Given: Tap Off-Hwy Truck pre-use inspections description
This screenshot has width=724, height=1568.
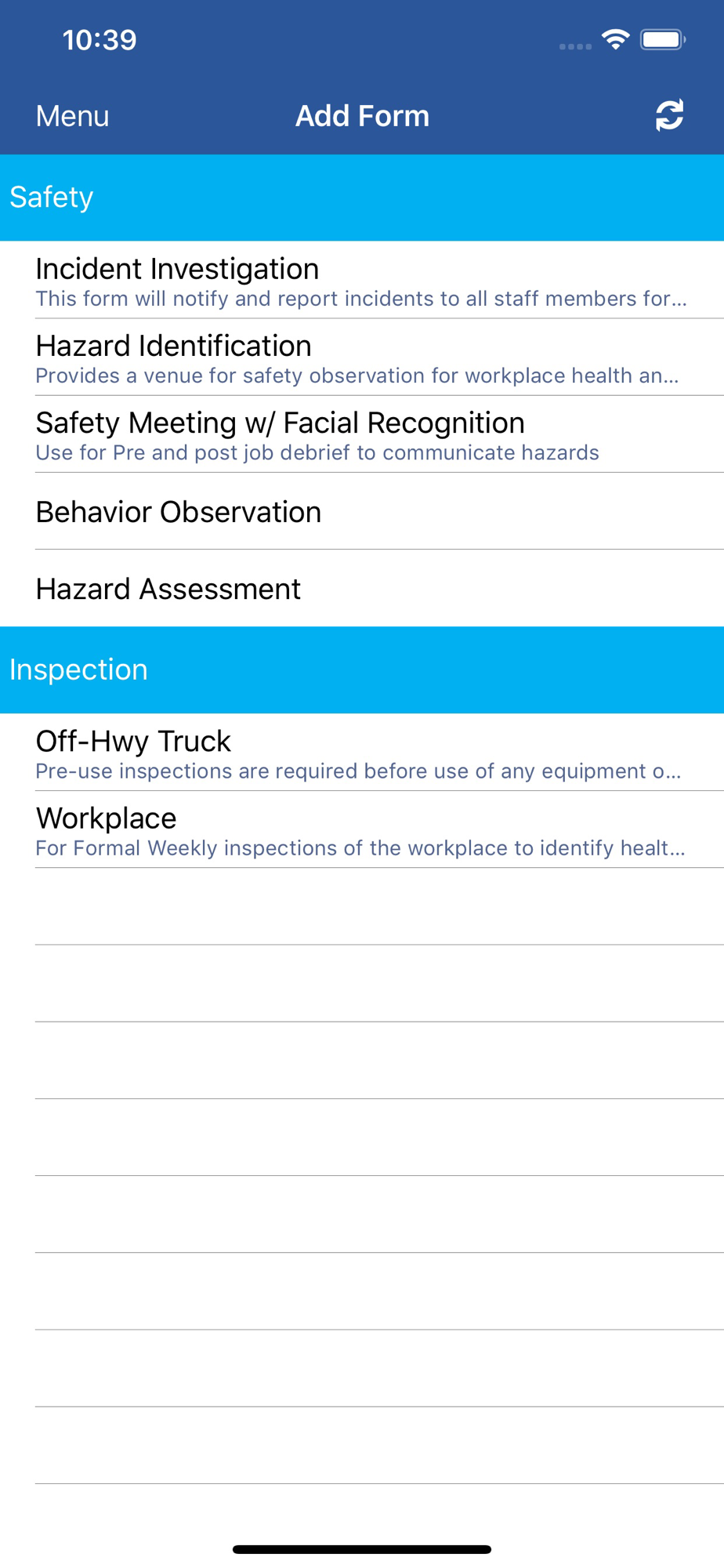Looking at the screenshot, I should tap(359, 771).
